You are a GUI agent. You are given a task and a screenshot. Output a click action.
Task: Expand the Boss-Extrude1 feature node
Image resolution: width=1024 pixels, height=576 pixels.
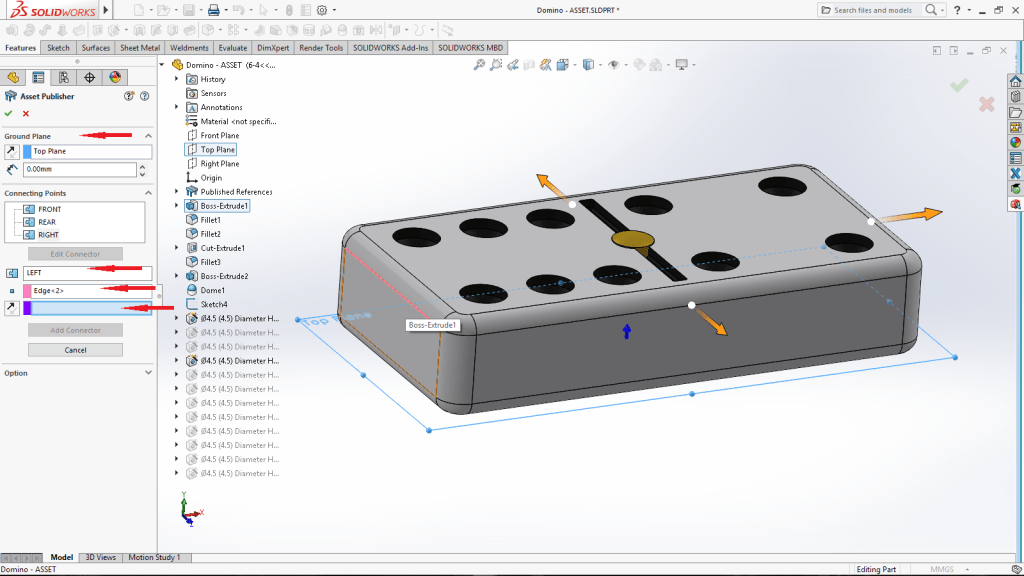coord(177,206)
